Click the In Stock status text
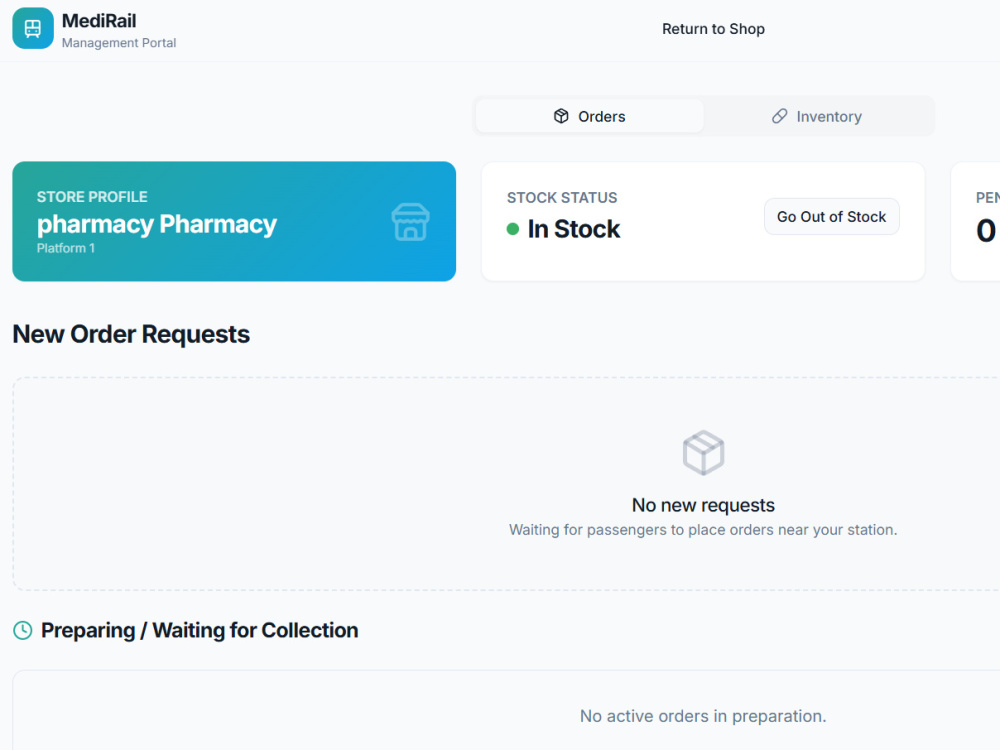The width and height of the screenshot is (1000, 750). 573,229
